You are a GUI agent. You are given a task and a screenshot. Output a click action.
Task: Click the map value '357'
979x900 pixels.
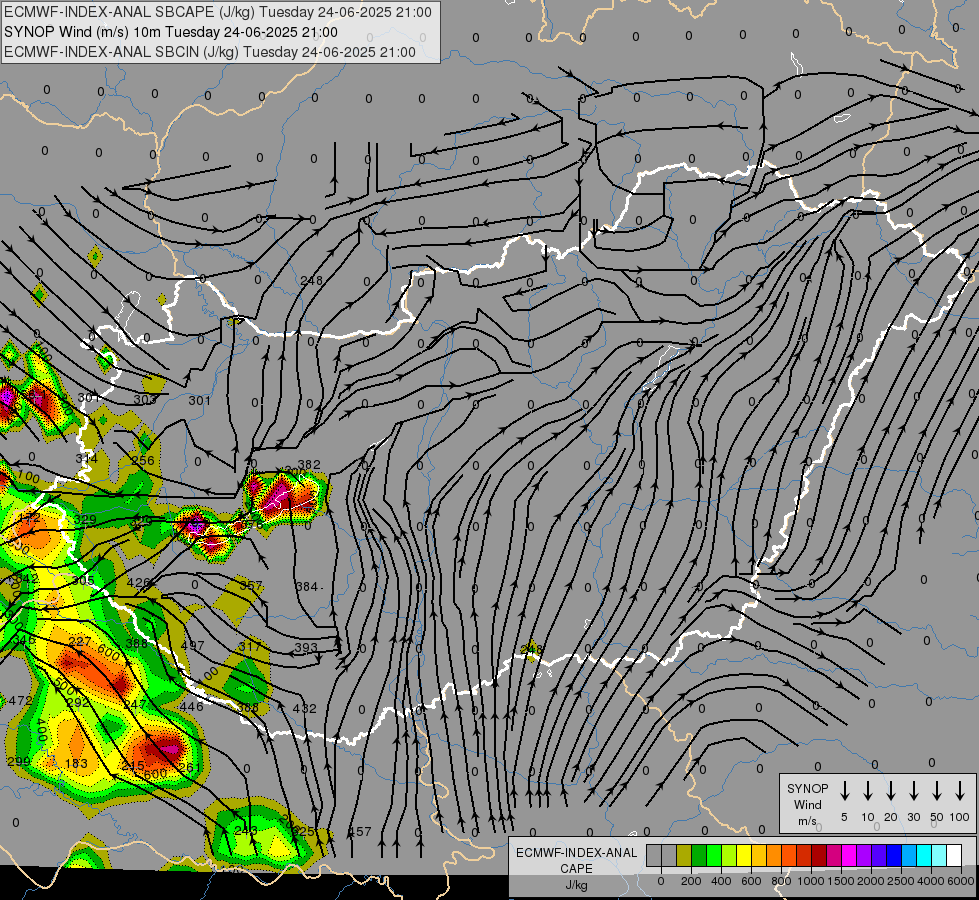251,585
